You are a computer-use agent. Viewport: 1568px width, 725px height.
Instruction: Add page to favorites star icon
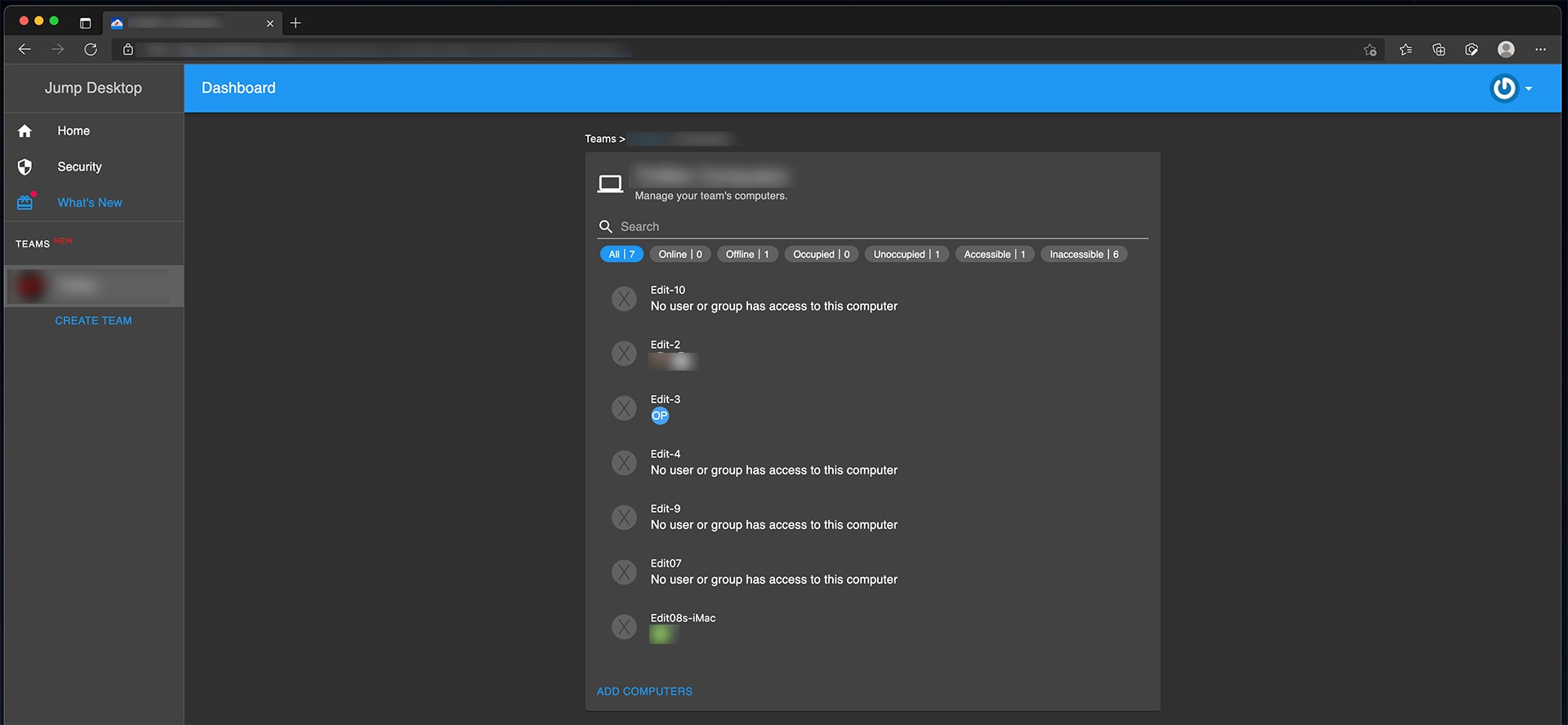(1370, 50)
